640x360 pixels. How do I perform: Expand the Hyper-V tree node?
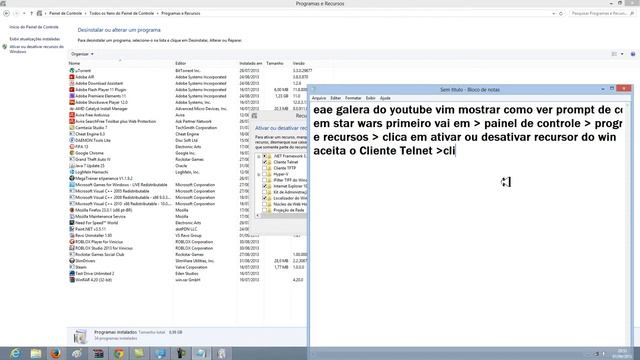click(258, 174)
